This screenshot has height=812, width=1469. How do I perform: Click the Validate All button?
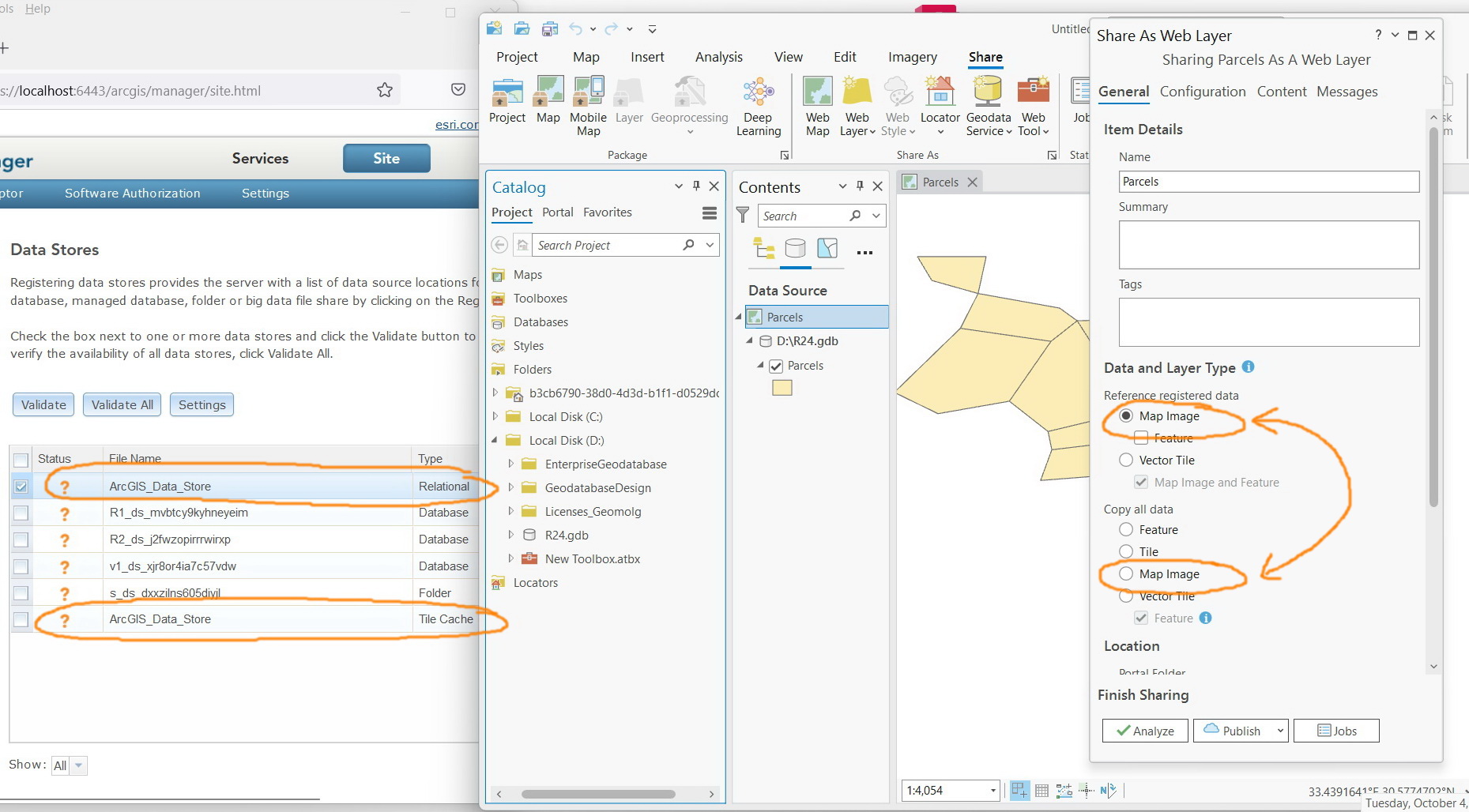121,404
